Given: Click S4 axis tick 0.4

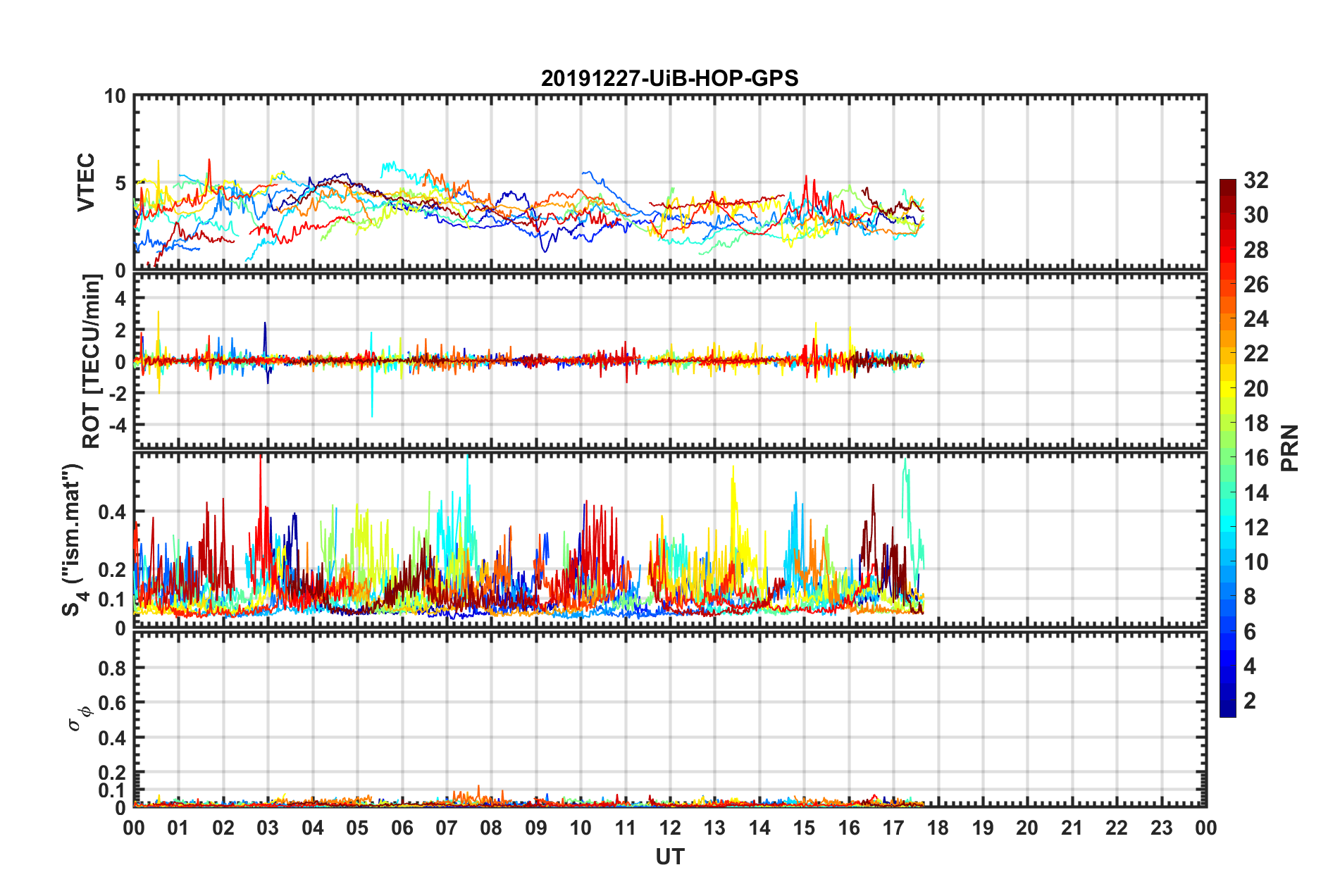Looking at the screenshot, I should (112, 512).
